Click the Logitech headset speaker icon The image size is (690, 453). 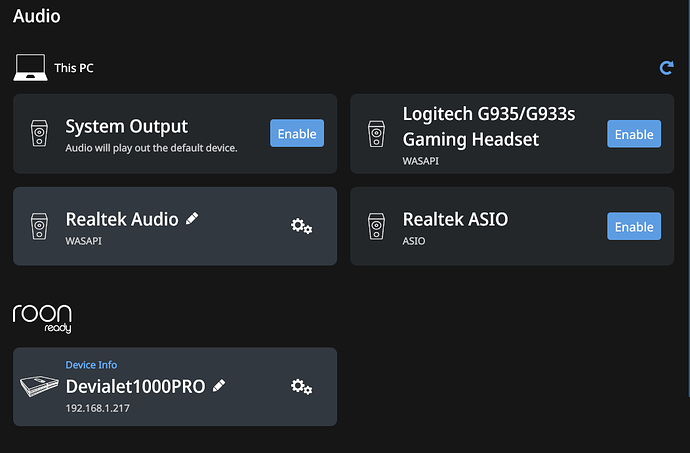point(376,134)
